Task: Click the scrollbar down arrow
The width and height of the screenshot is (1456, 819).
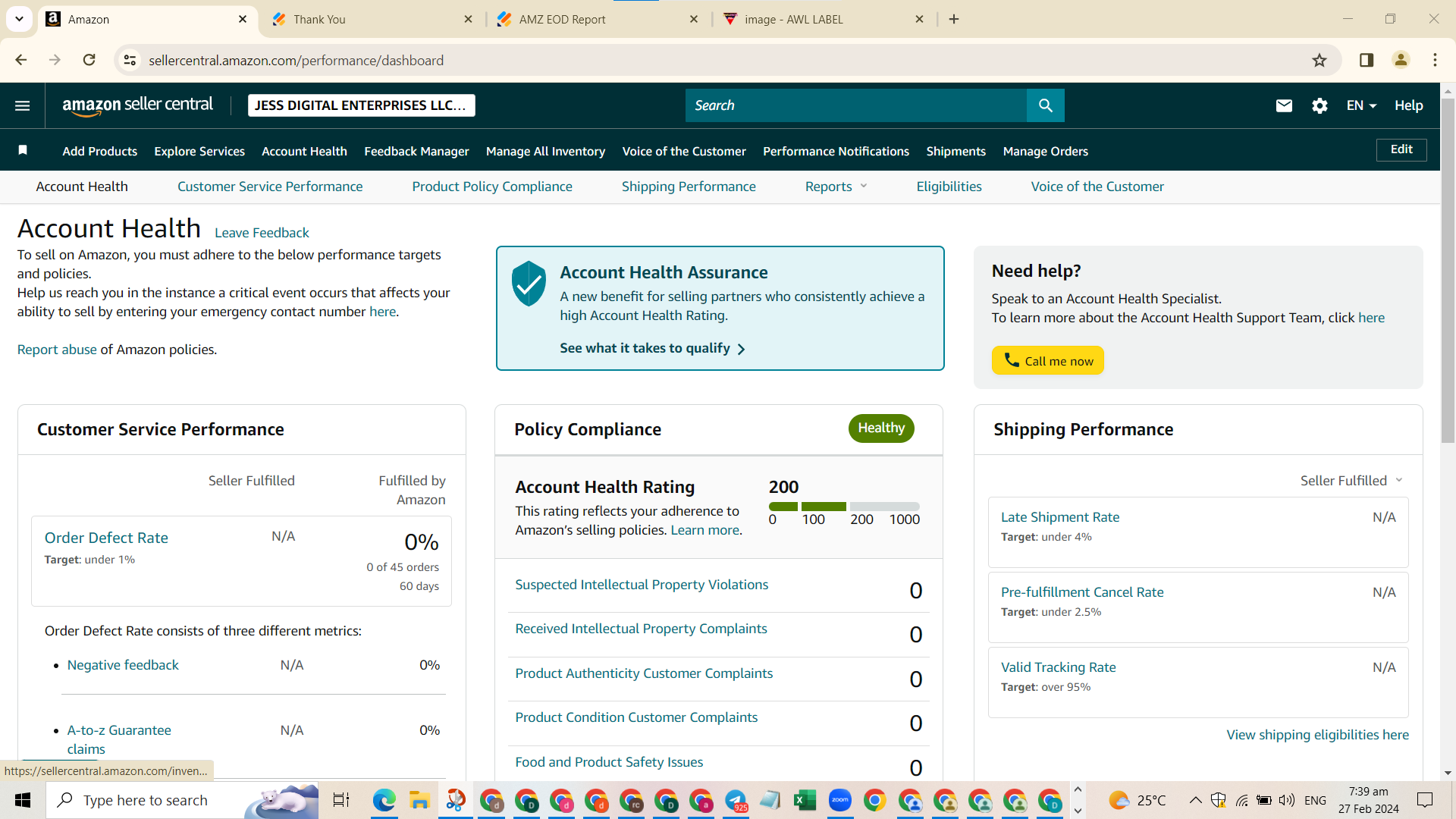Action: coord(1448,773)
